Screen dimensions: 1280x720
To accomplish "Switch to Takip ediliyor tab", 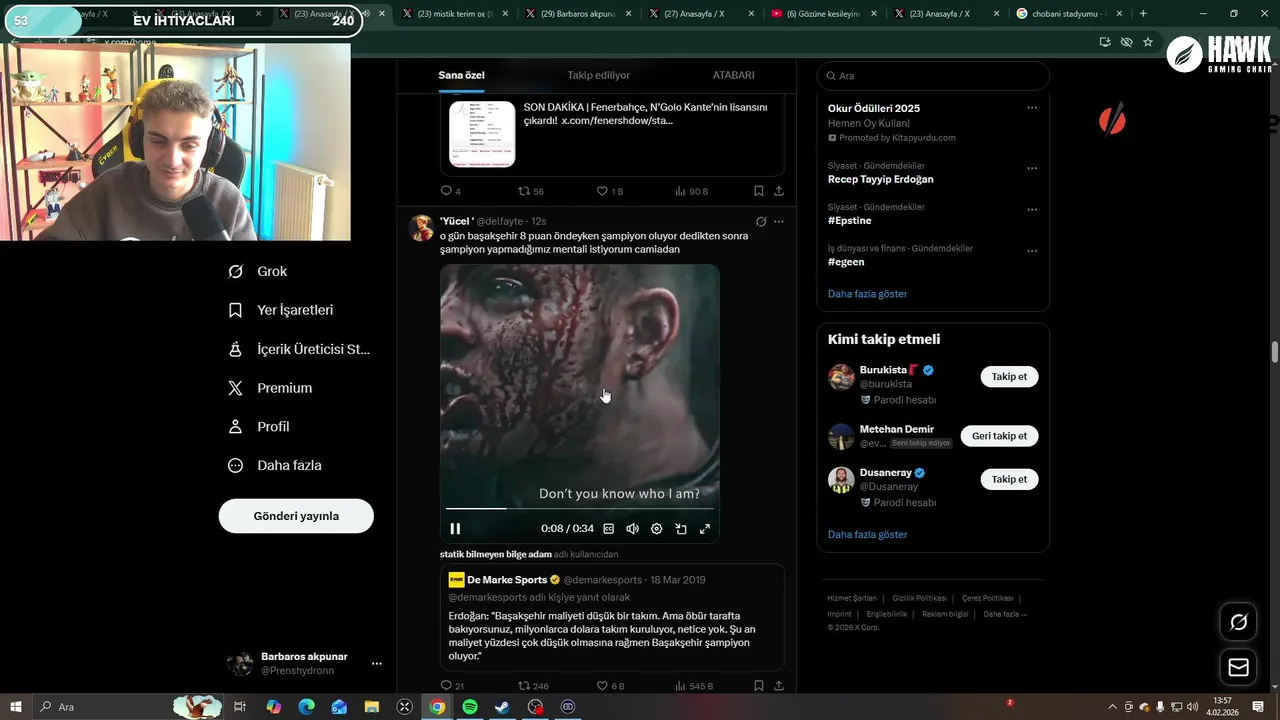I will (599, 75).
